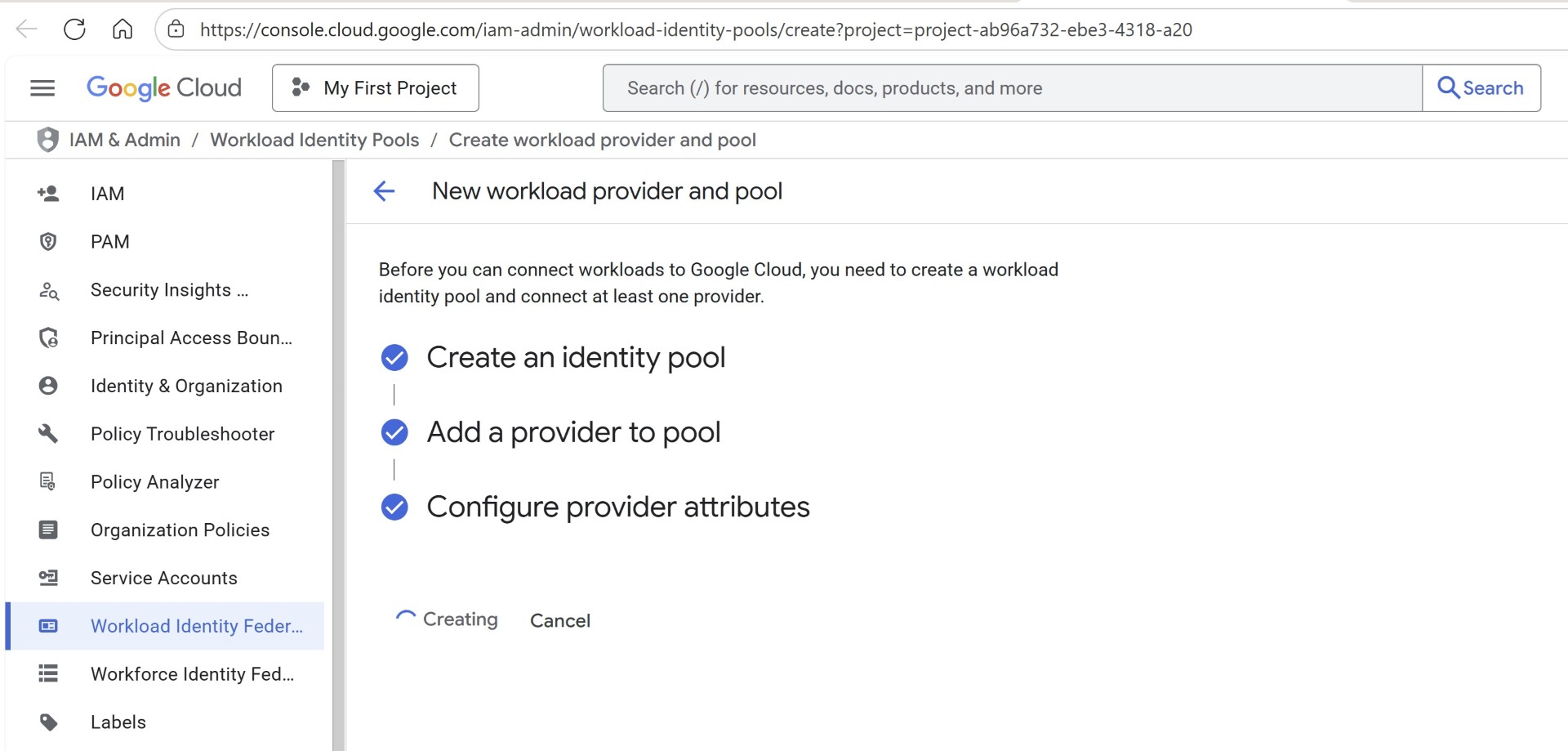The width and height of the screenshot is (1568, 751).
Task: Open the My First Project picker
Action: 376,87
